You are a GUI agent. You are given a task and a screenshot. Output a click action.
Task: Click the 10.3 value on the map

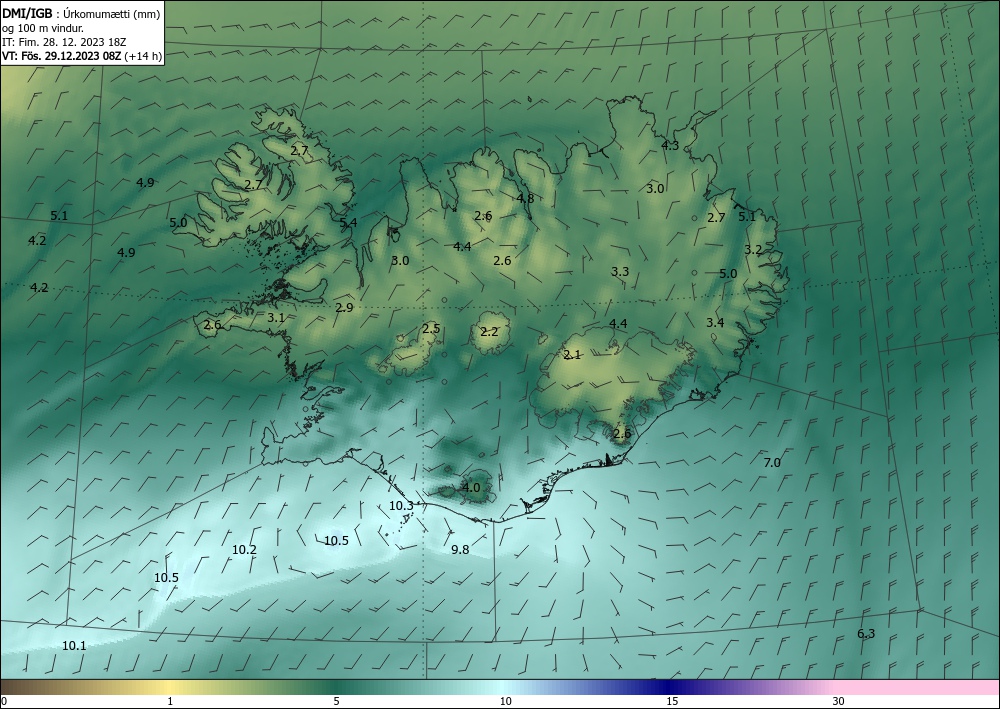[x=401, y=506]
